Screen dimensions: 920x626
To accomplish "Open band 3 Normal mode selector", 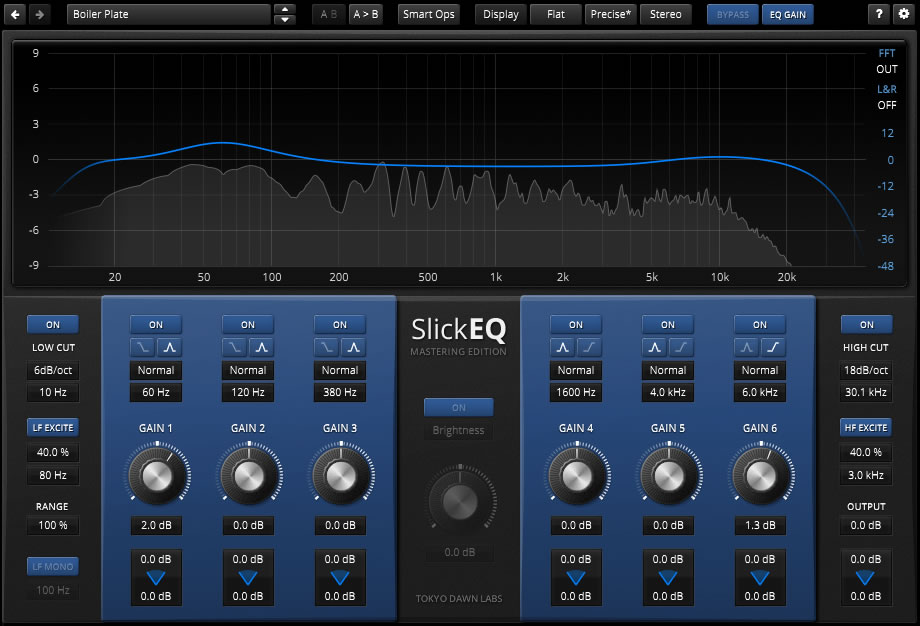I will pos(340,370).
